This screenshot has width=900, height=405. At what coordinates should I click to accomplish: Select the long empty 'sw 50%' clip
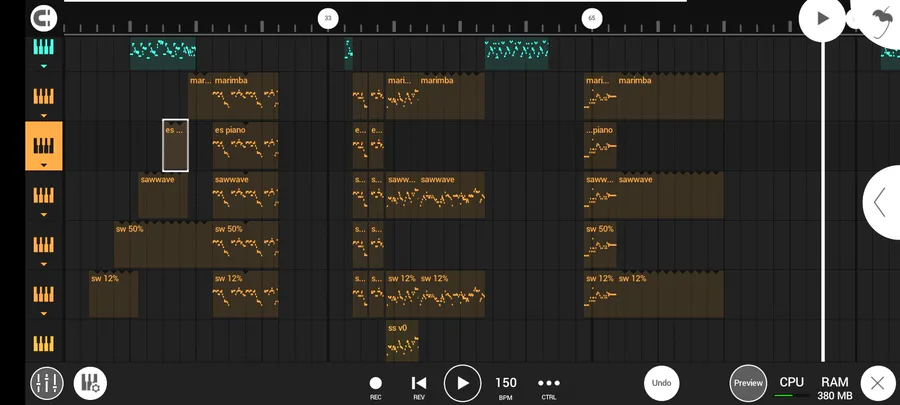tap(163, 245)
